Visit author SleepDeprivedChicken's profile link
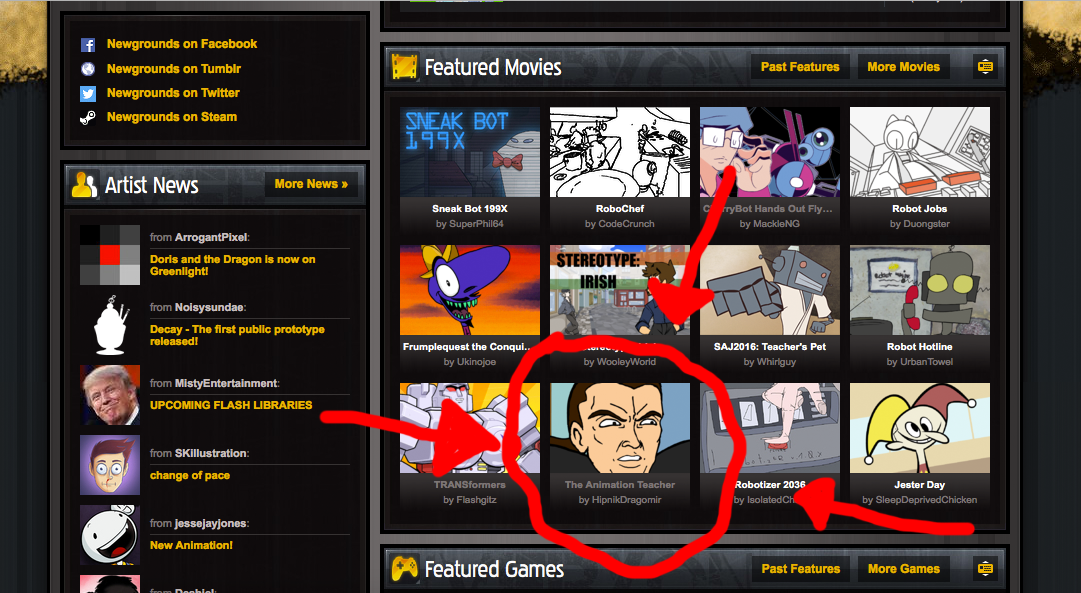Viewport: 1081px width, 593px height. click(926, 500)
